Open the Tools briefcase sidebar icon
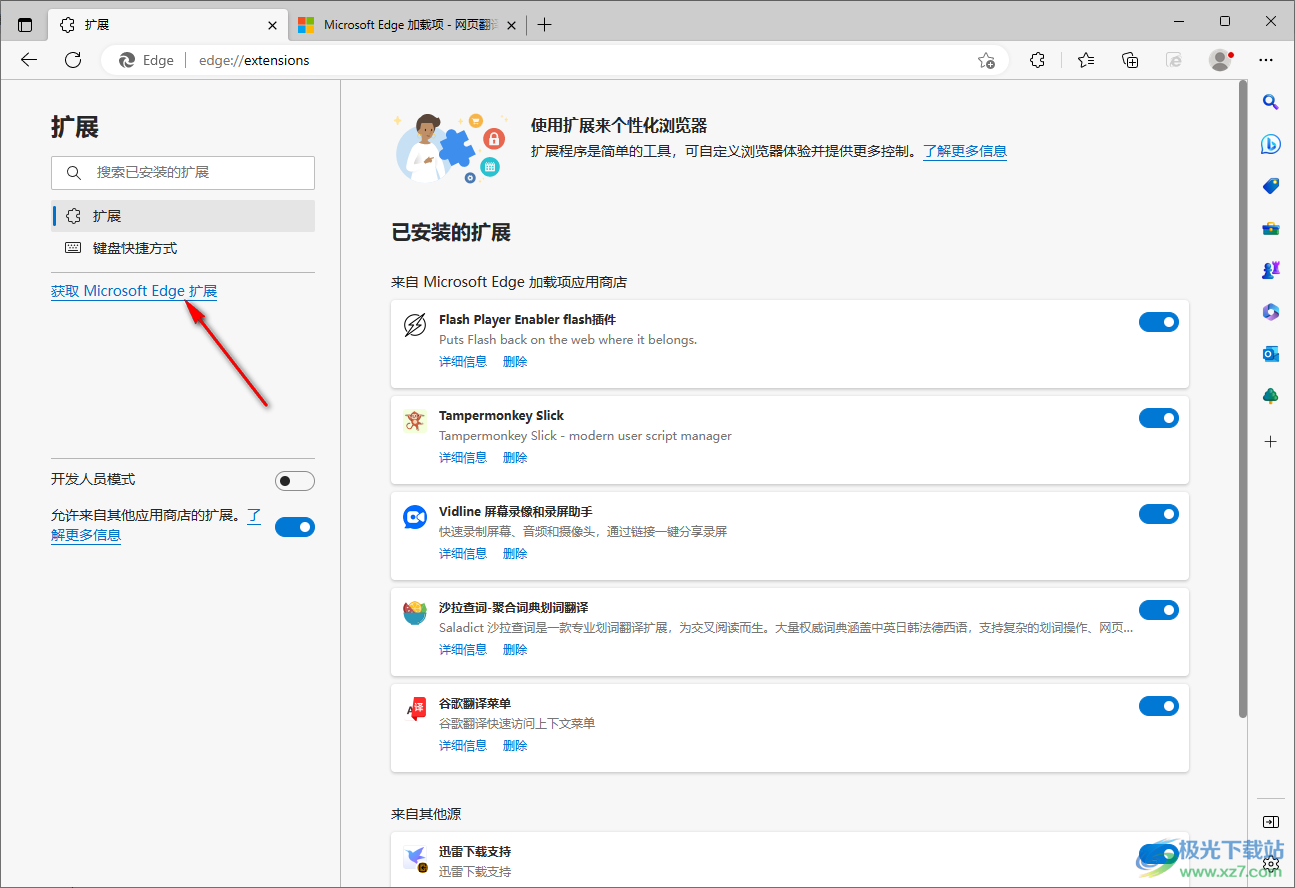This screenshot has width=1295, height=888. (1271, 228)
